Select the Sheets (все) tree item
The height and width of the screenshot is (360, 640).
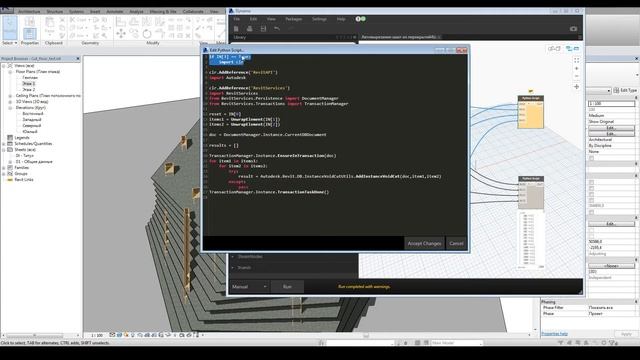[x=25, y=150]
